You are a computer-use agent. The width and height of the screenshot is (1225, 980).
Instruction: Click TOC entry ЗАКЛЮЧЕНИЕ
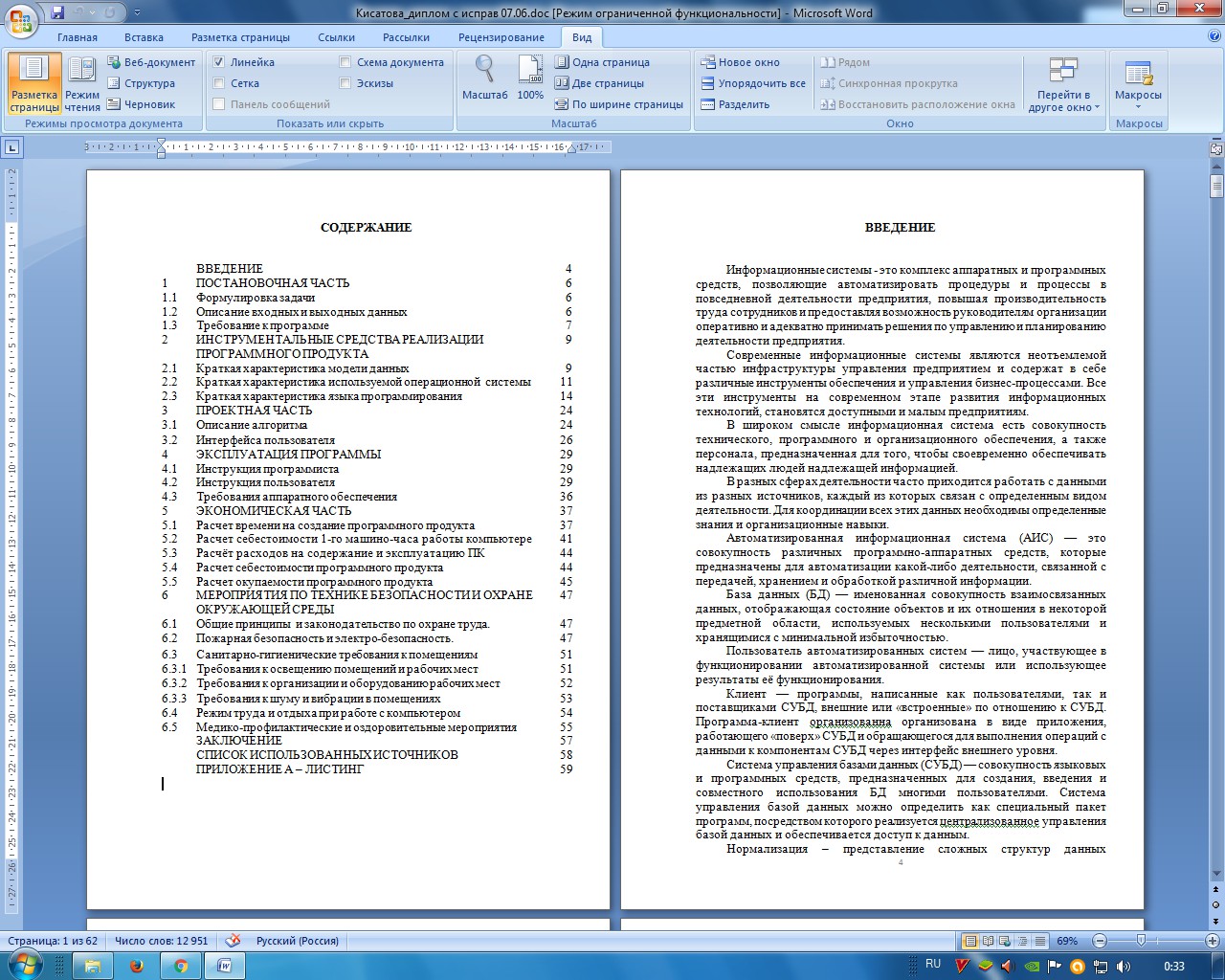coord(239,741)
